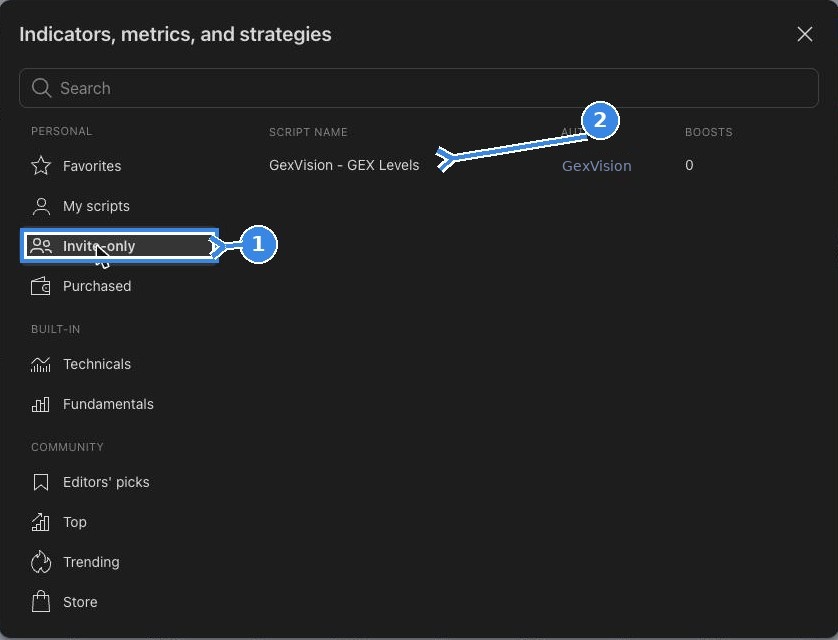Click the BOOSTS column header
838x640 pixels.
tap(709, 132)
